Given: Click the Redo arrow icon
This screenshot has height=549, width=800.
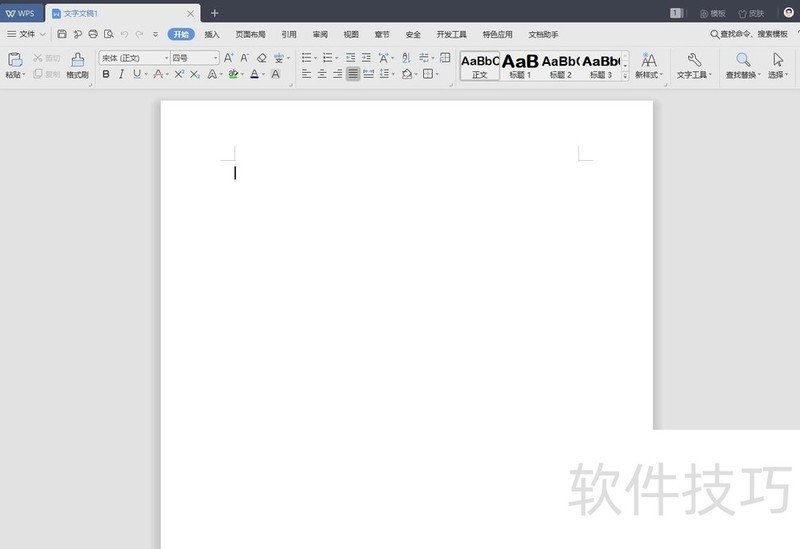Looking at the screenshot, I should click(139, 34).
